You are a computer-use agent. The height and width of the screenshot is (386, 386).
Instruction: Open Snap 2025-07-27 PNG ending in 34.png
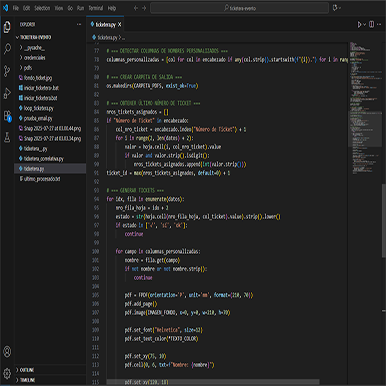(50, 138)
